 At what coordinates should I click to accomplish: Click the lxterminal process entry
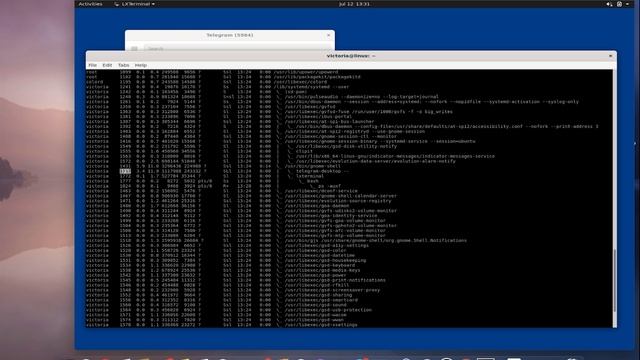coord(310,176)
